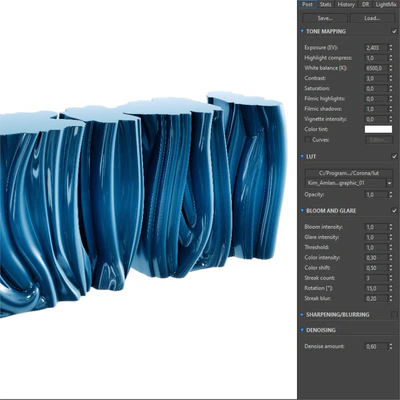Click the Color intensity value field
Viewport: 400px width, 400px height.
[x=376, y=258]
